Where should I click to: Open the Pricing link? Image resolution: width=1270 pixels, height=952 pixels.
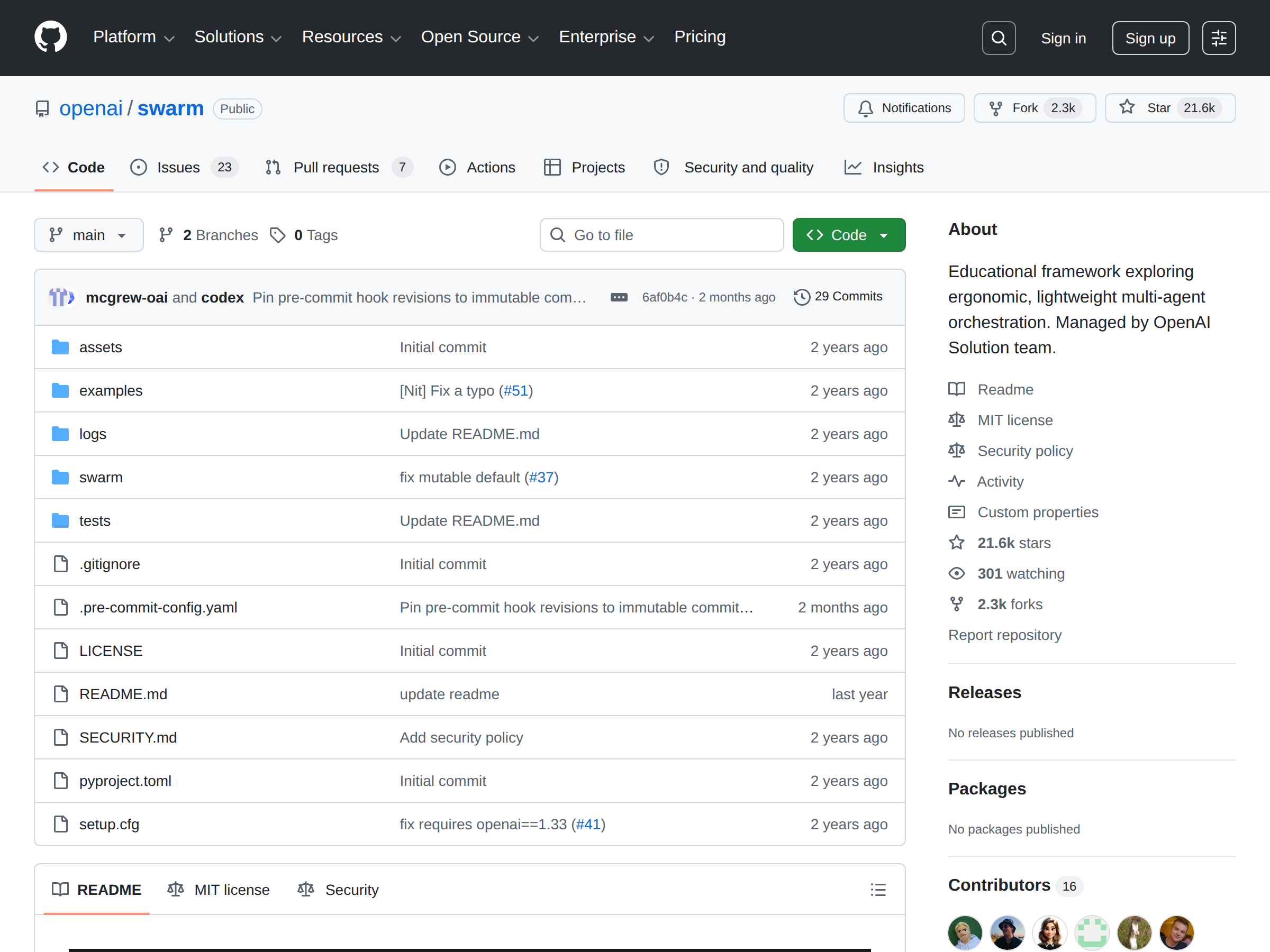700,38
